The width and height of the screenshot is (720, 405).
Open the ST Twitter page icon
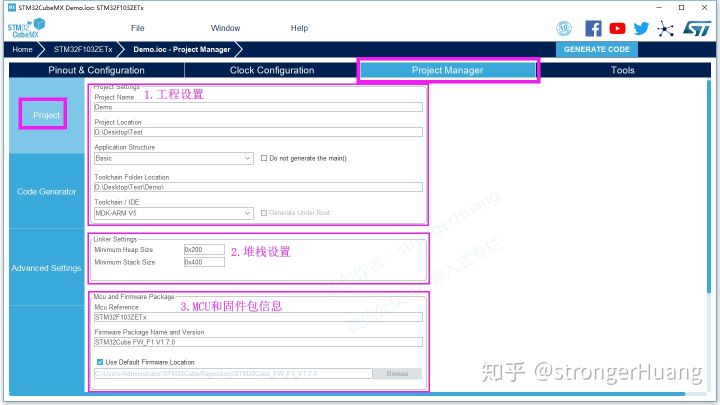641,28
